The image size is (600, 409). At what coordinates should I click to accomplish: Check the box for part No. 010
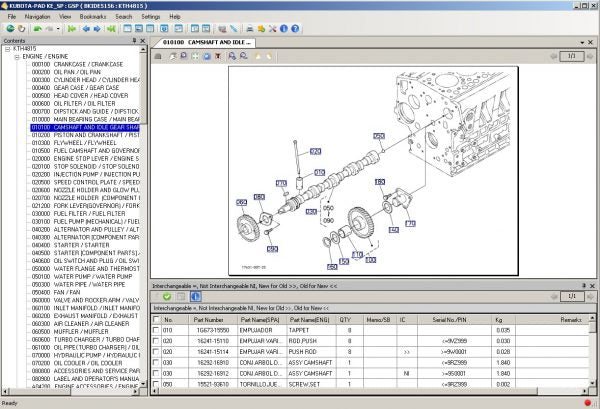[155, 330]
